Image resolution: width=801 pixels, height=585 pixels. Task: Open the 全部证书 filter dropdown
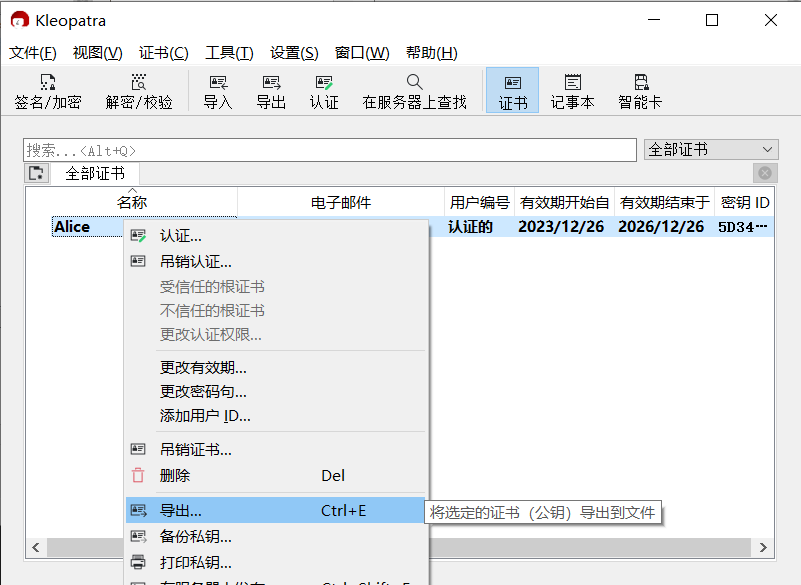point(711,150)
